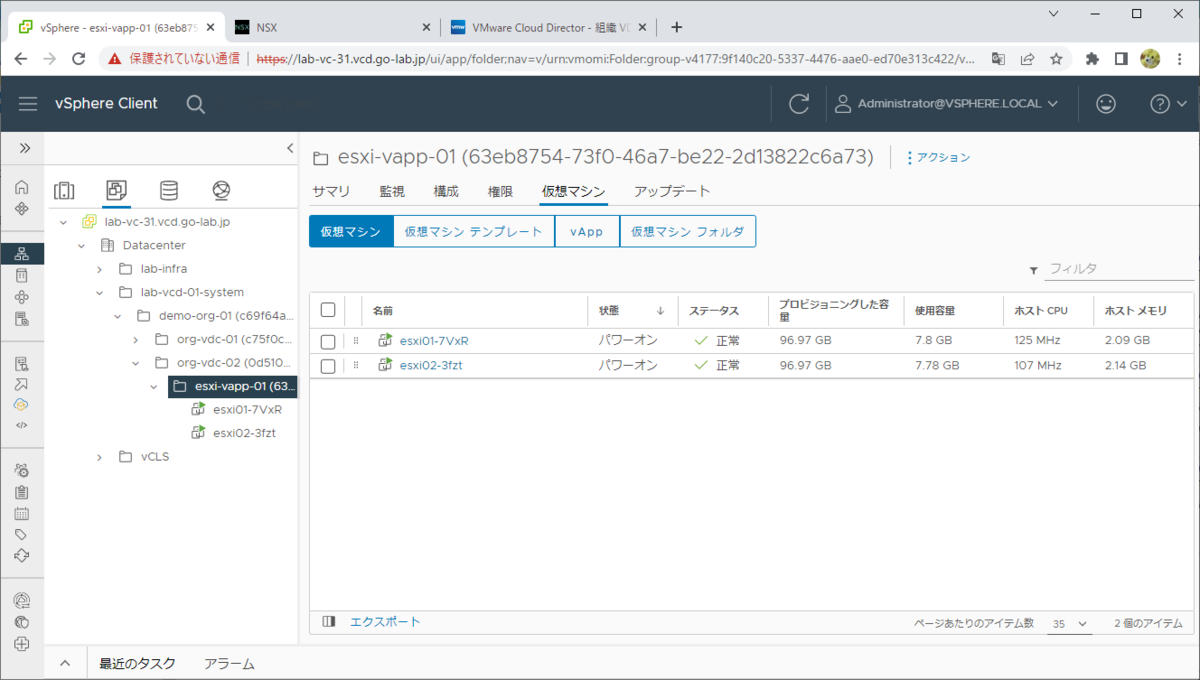Screen dimensions: 1200x680
Task: Open the 監視 tab
Action: tap(392, 191)
